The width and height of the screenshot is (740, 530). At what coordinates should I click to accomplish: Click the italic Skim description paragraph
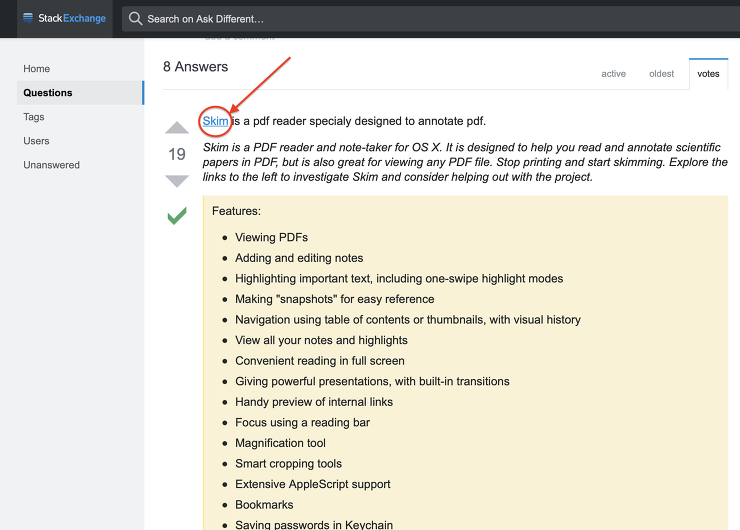coord(460,162)
